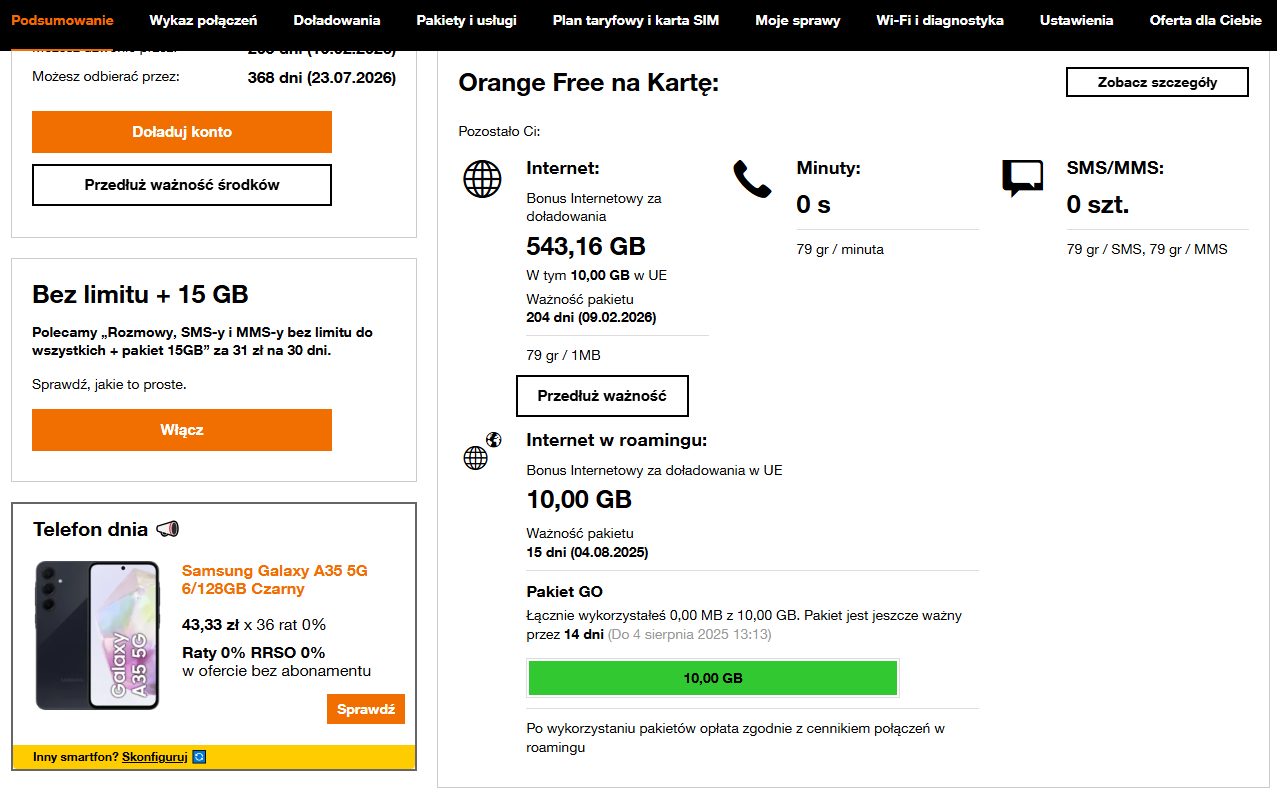This screenshot has width=1277, height=796.
Task: Click the orange Doładuj konto button
Action: (182, 132)
